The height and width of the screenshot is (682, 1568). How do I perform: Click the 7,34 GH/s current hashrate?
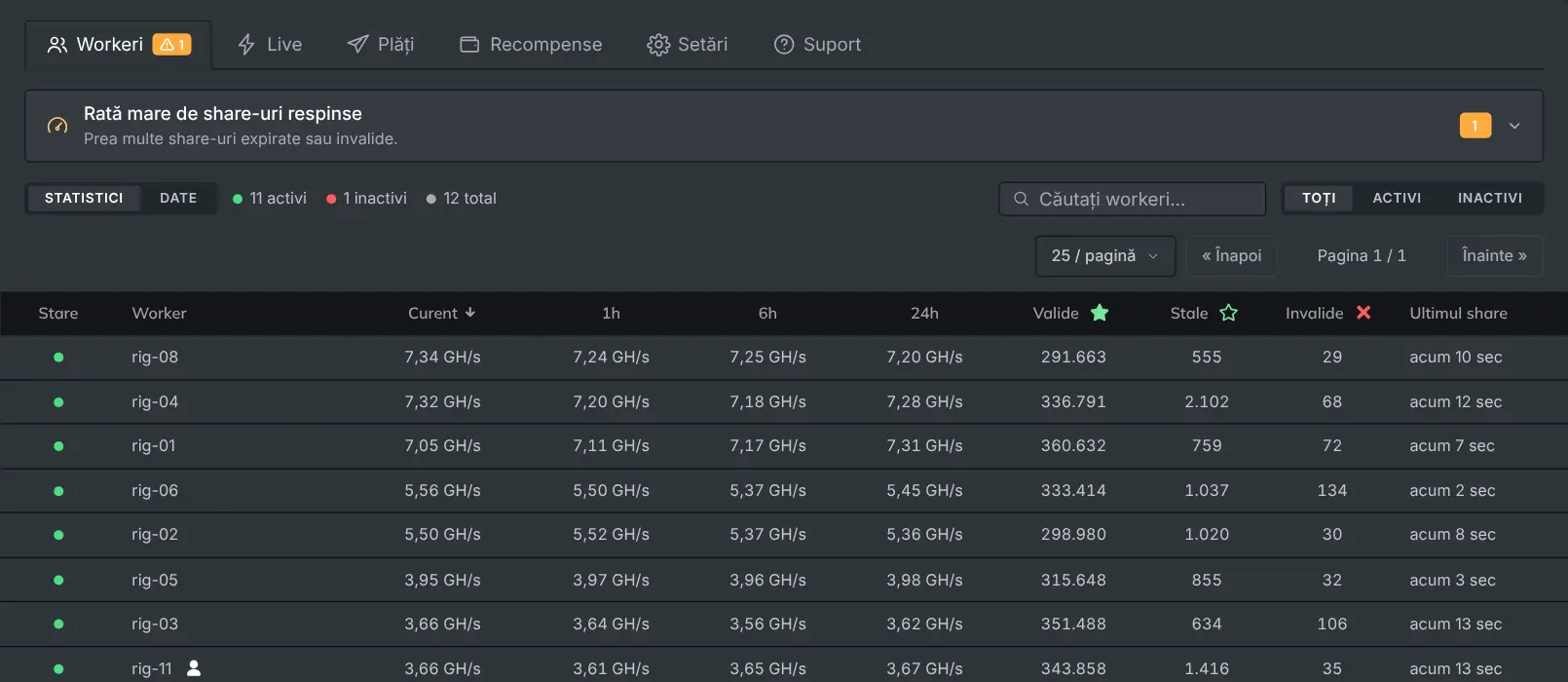click(442, 357)
